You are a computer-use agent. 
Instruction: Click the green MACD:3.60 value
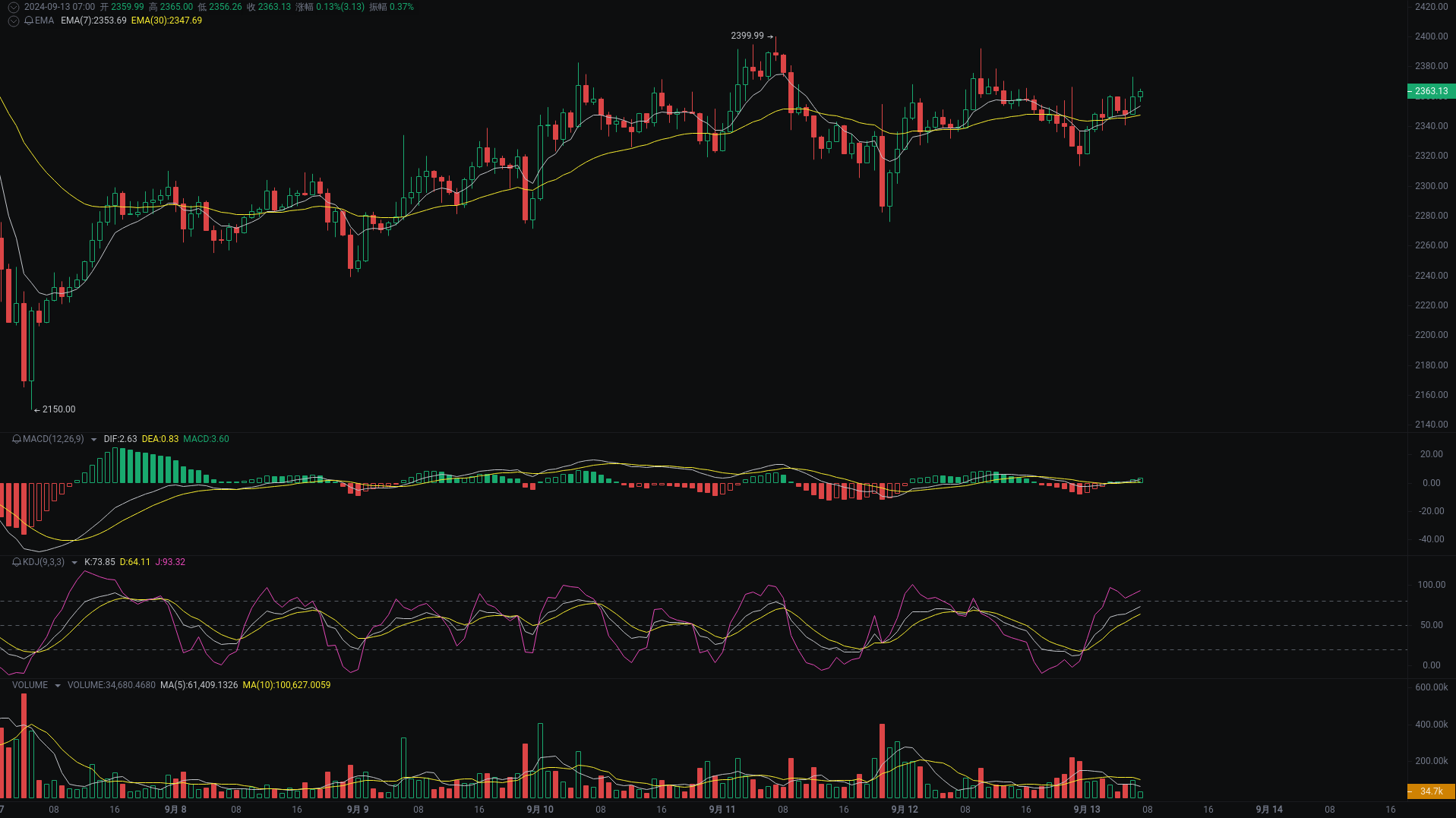[x=206, y=439]
